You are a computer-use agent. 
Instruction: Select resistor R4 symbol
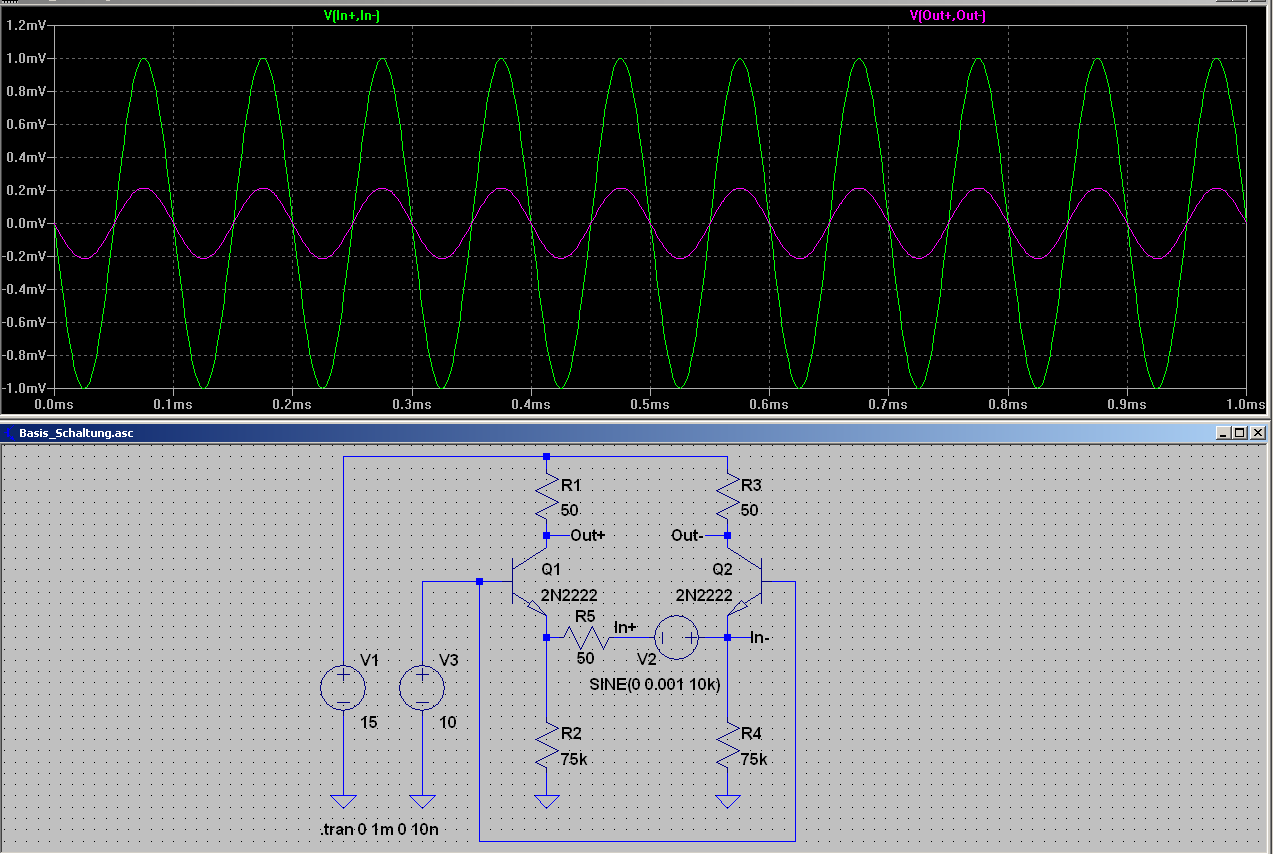[x=728, y=745]
